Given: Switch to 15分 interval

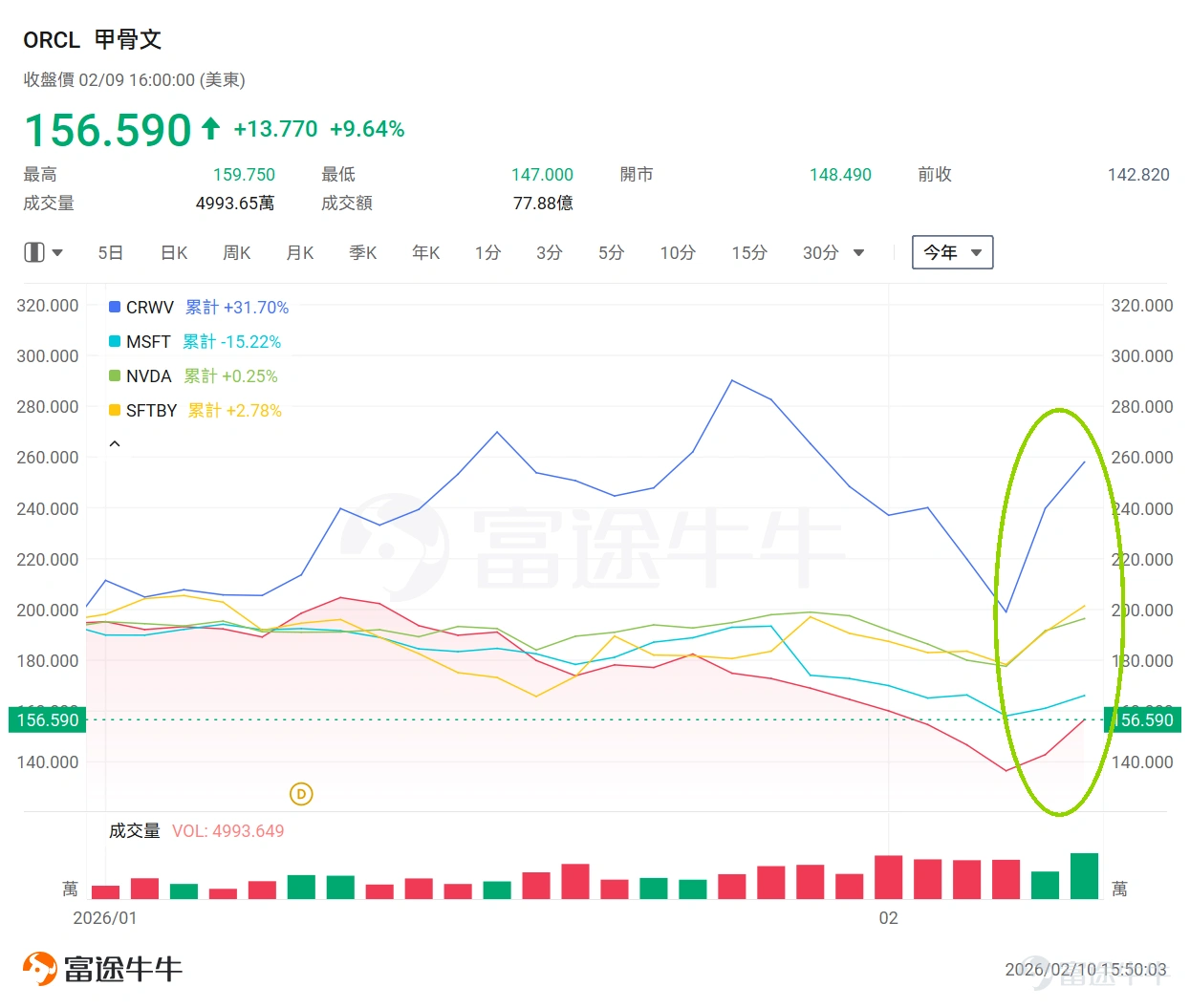Looking at the screenshot, I should coord(749,253).
